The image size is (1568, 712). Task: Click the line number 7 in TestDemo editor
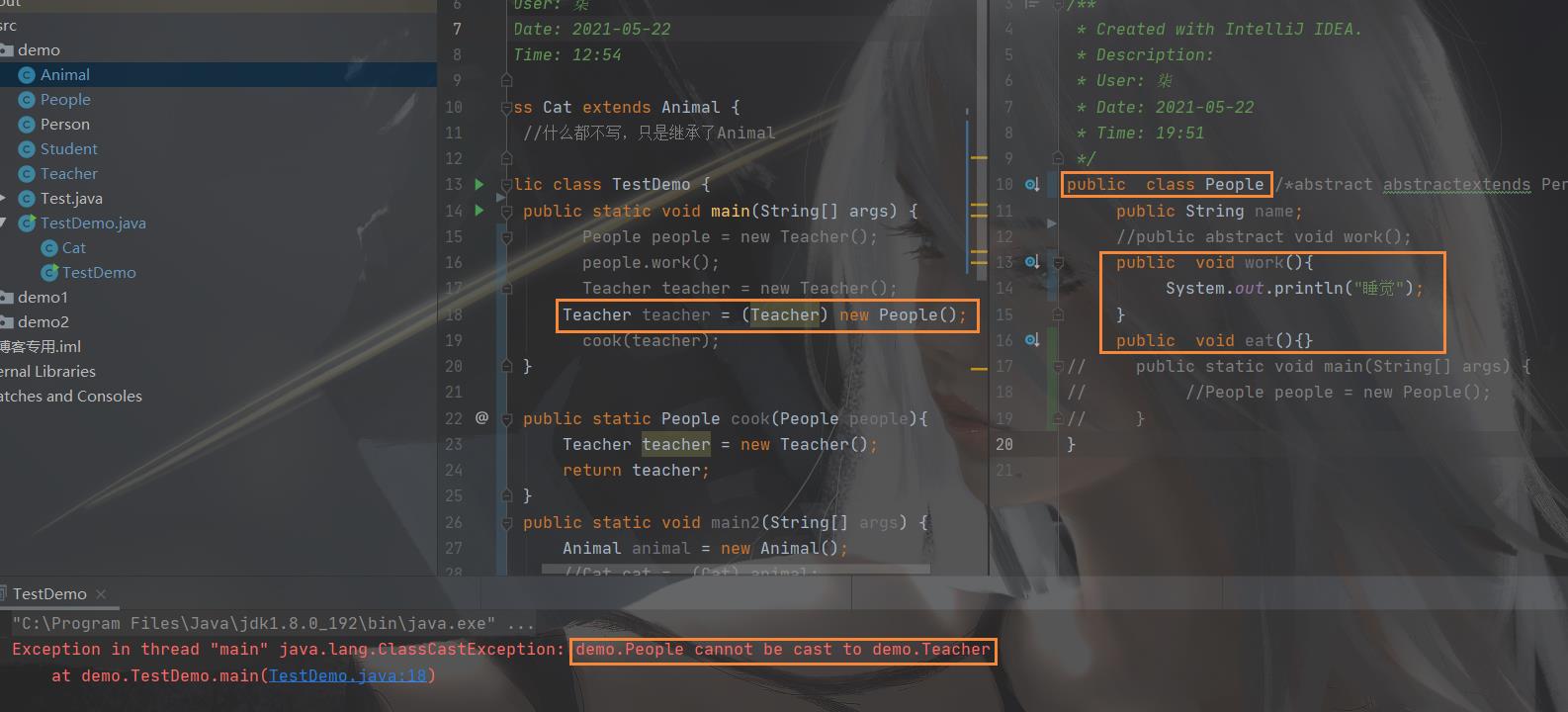coord(457,29)
